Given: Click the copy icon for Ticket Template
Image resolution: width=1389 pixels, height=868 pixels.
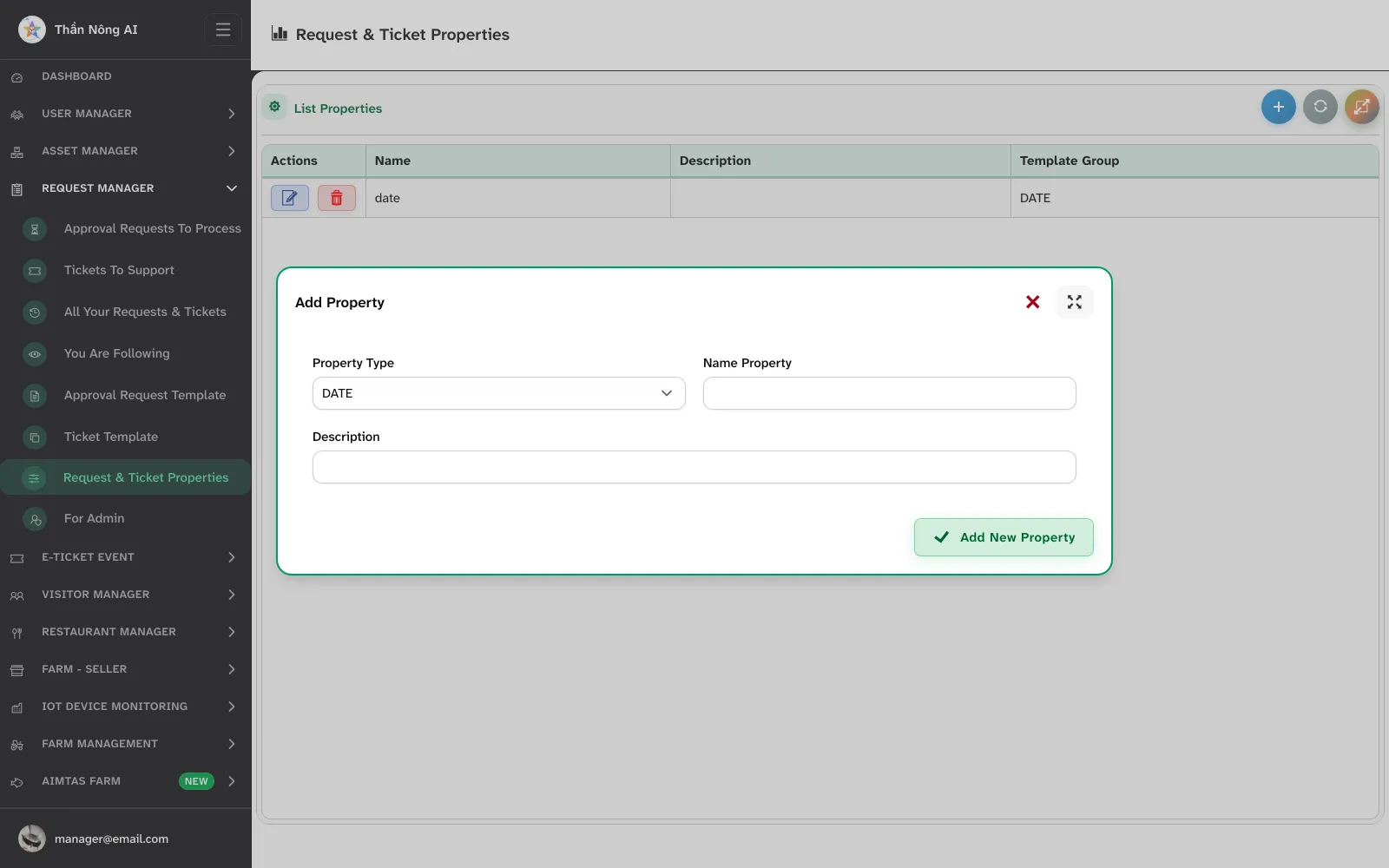Looking at the screenshot, I should tap(35, 437).
